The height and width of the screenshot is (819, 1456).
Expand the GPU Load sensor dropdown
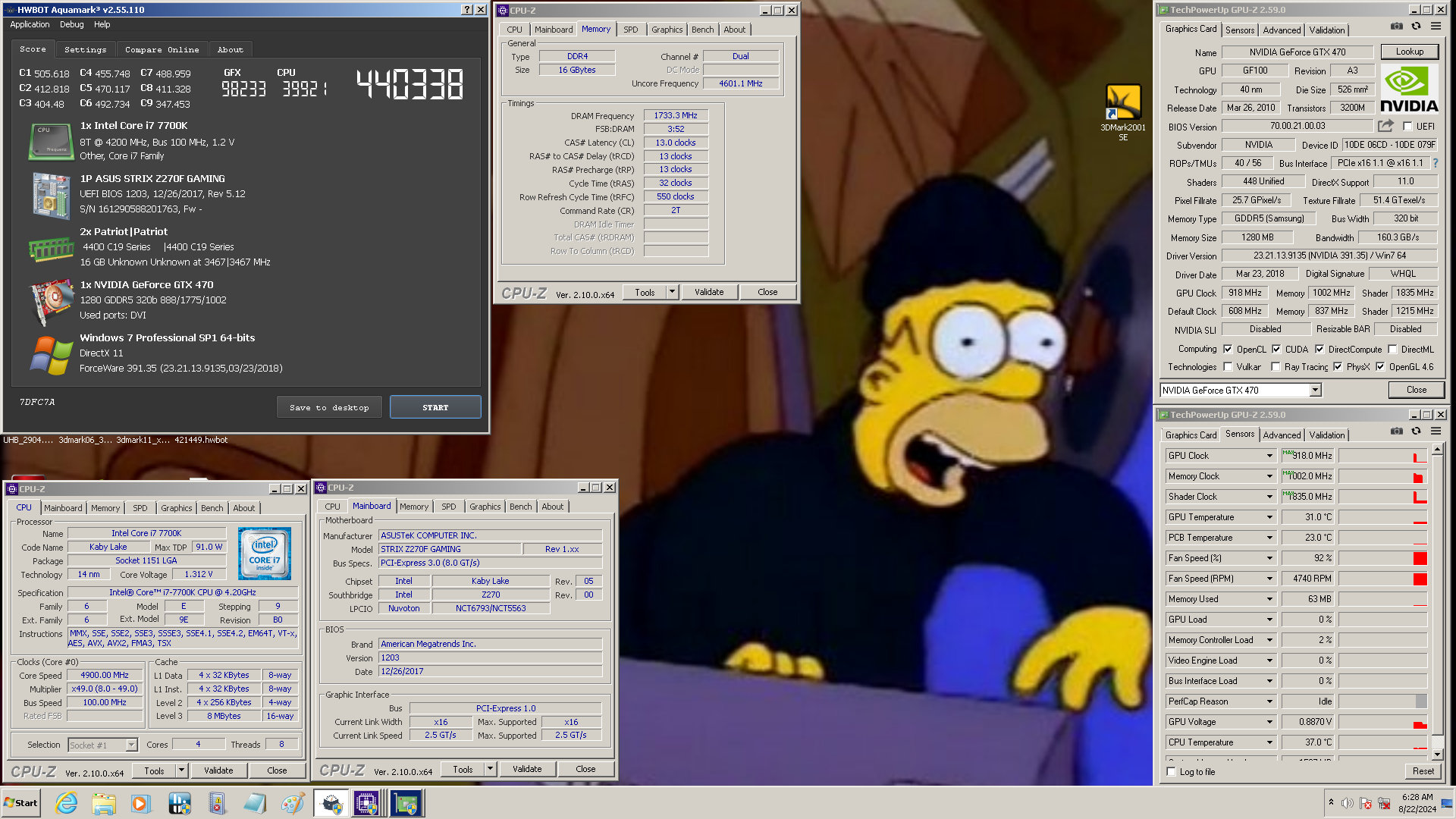1269,620
